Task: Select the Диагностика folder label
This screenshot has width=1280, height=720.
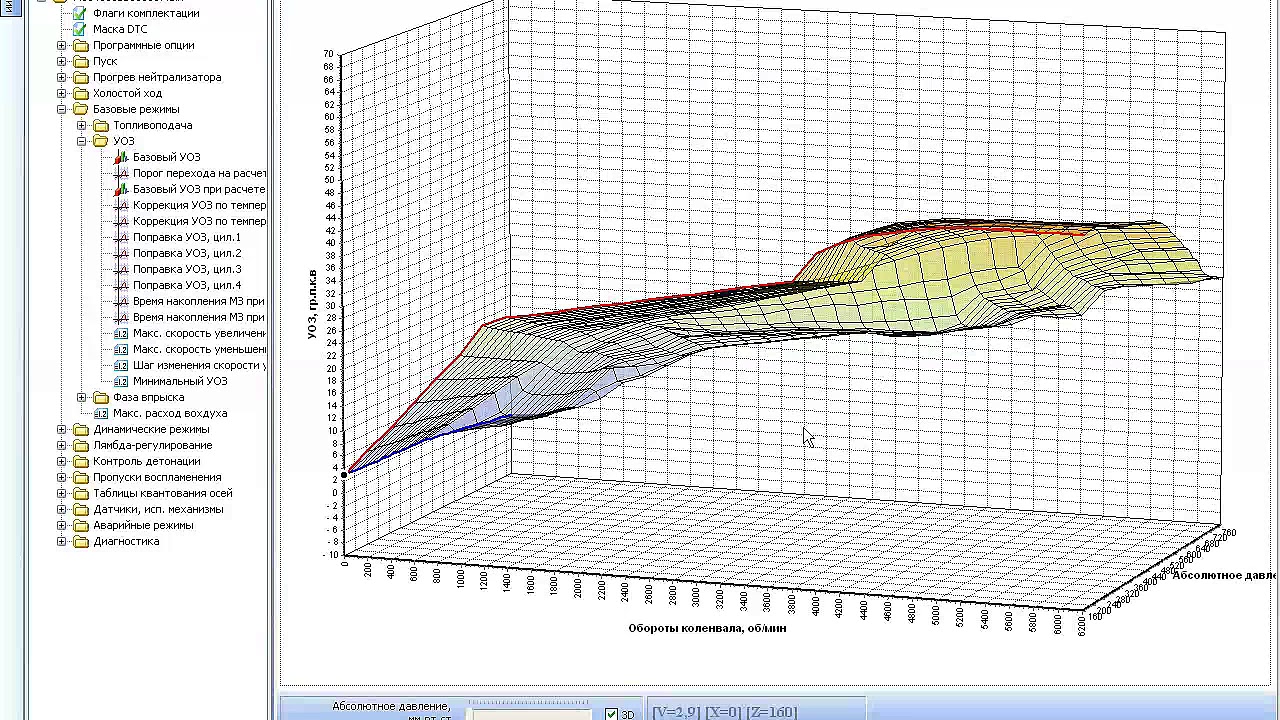Action: pyautogui.click(x=126, y=541)
